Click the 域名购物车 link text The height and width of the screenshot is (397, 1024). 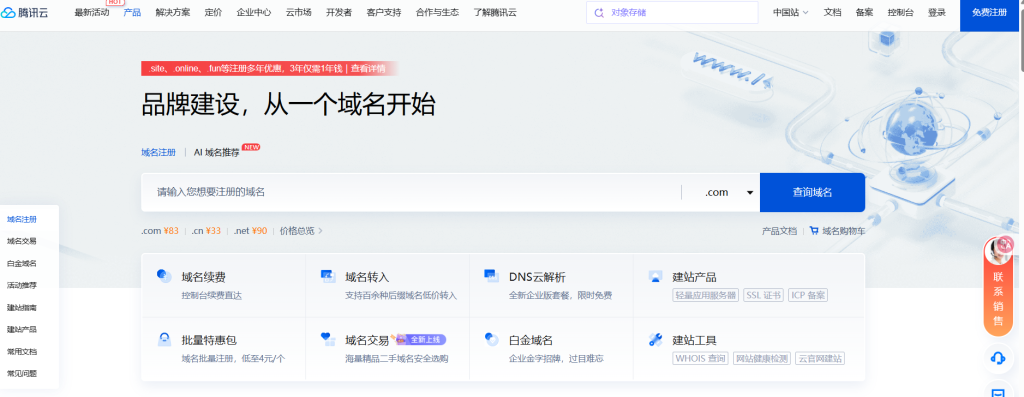pos(843,230)
